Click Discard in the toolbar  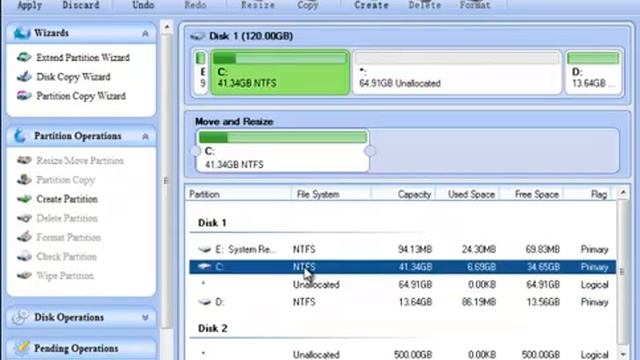[80, 5]
